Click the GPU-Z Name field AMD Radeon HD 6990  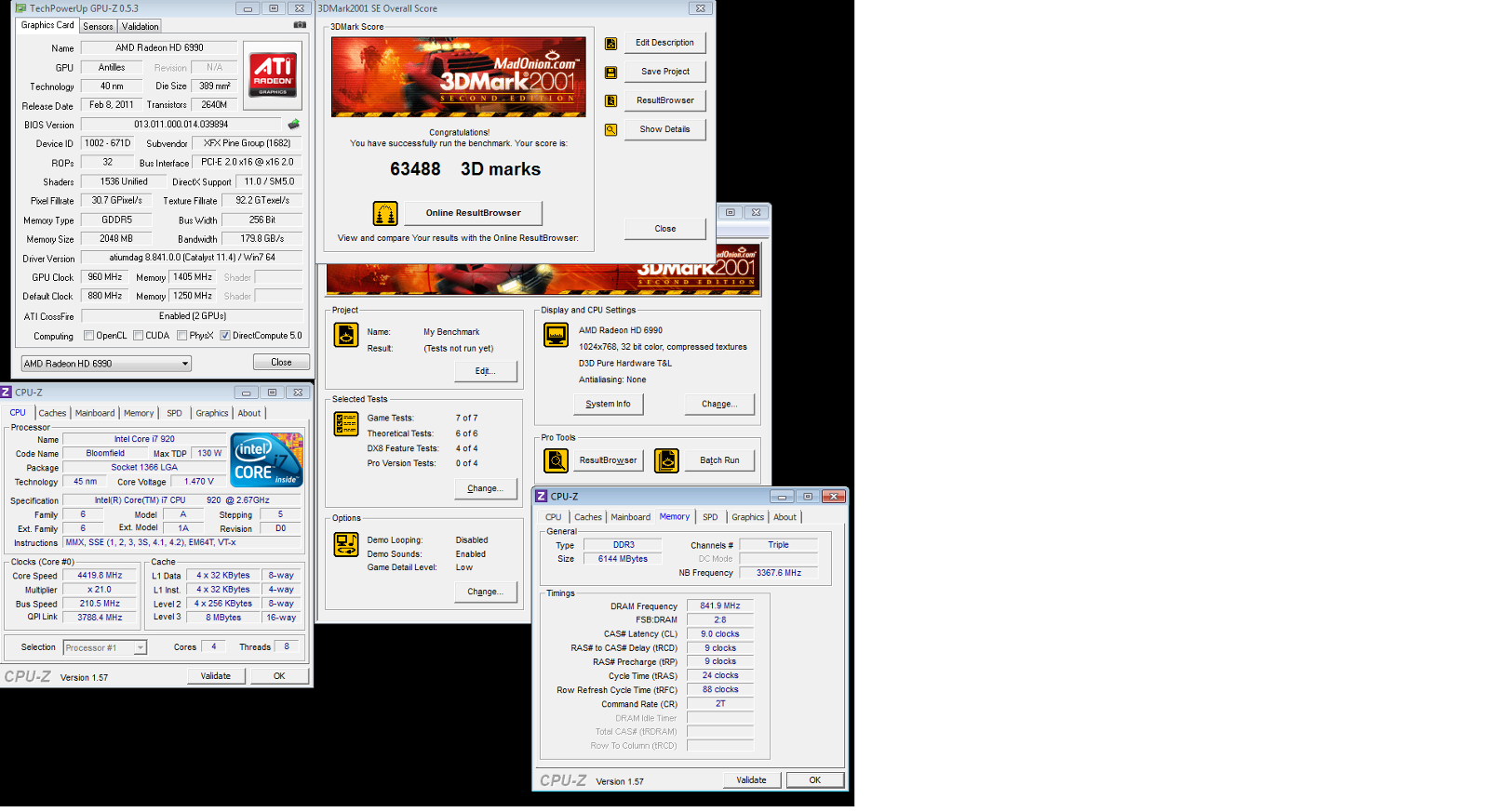pyautogui.click(x=159, y=47)
